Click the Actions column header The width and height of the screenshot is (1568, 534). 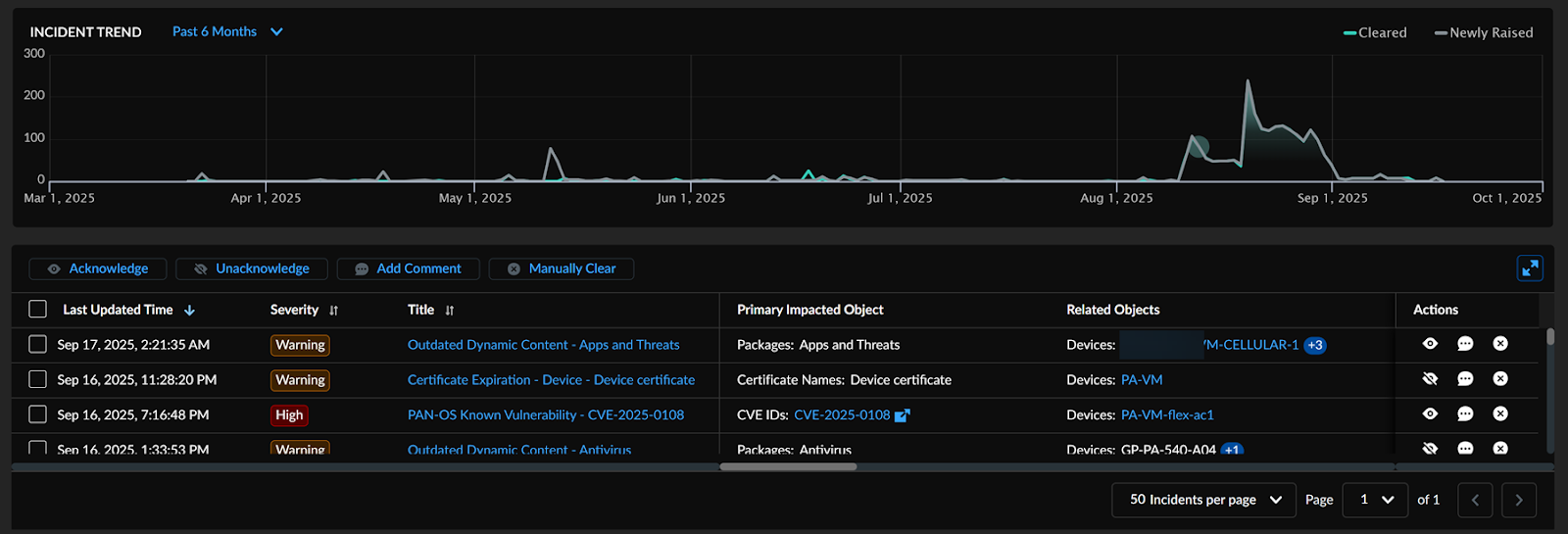[x=1436, y=310]
